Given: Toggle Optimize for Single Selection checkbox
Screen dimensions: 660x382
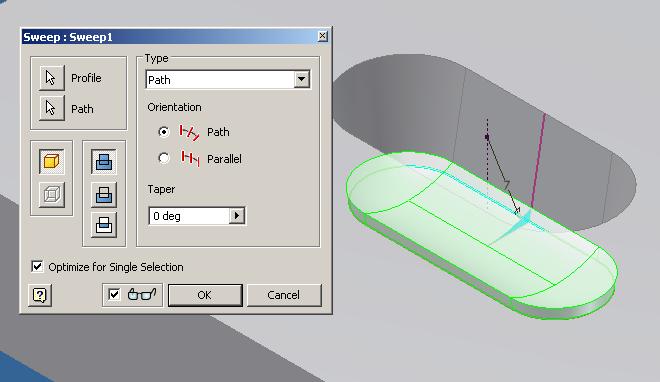Looking at the screenshot, I should (37, 266).
